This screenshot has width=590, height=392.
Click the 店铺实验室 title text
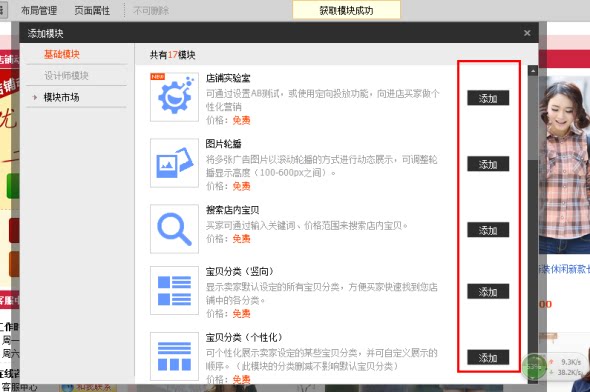pyautogui.click(x=228, y=78)
